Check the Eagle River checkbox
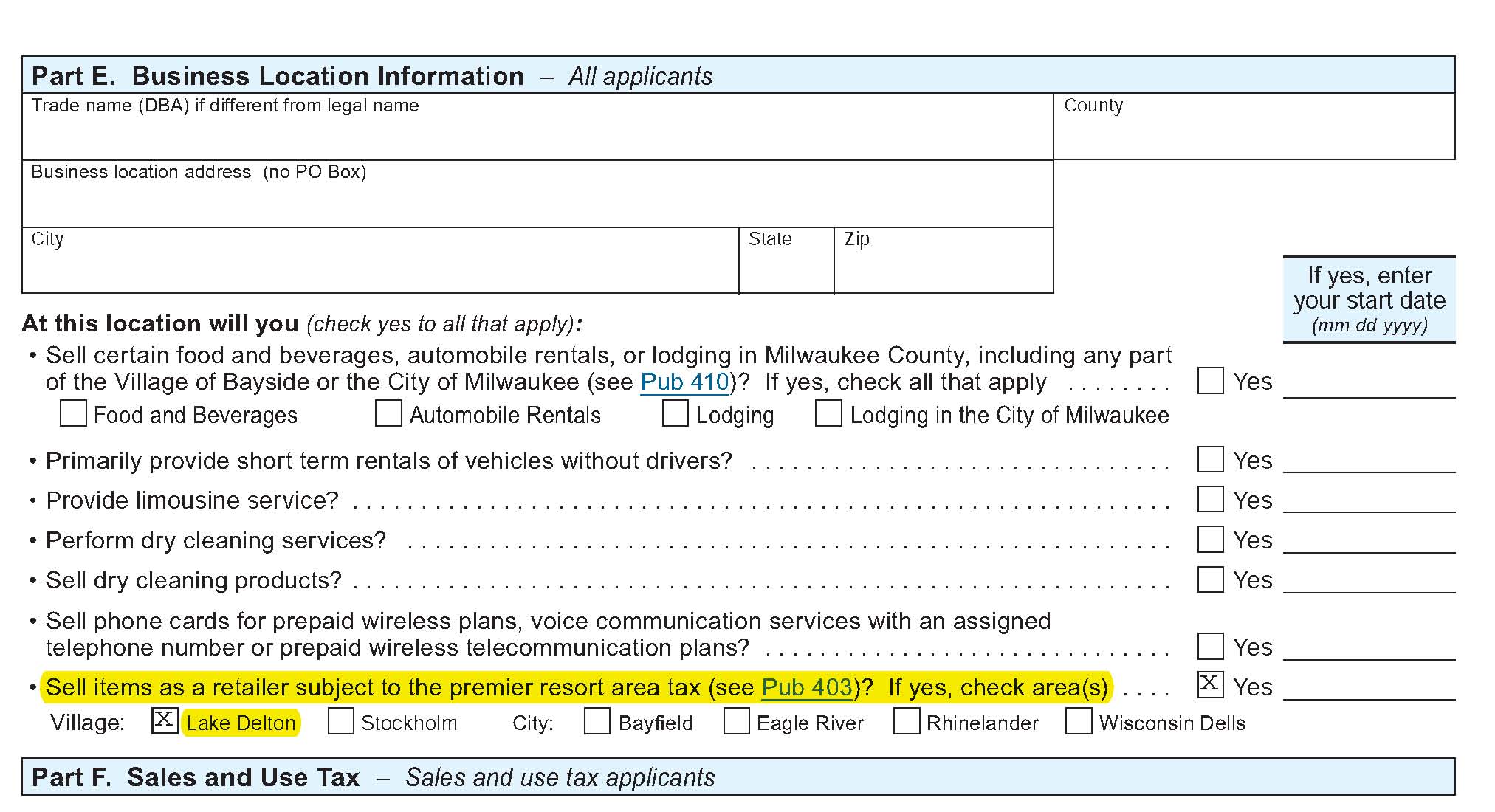 (738, 722)
